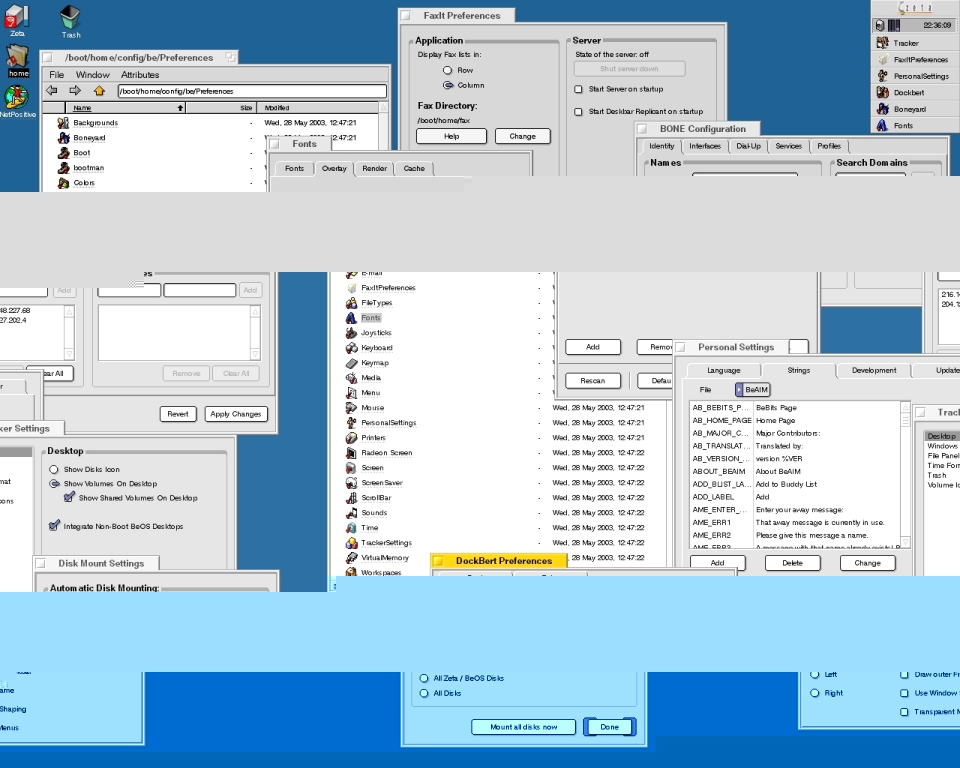Select the Keymap preference icon
Screen dimensions: 960x768
click(x=351, y=363)
